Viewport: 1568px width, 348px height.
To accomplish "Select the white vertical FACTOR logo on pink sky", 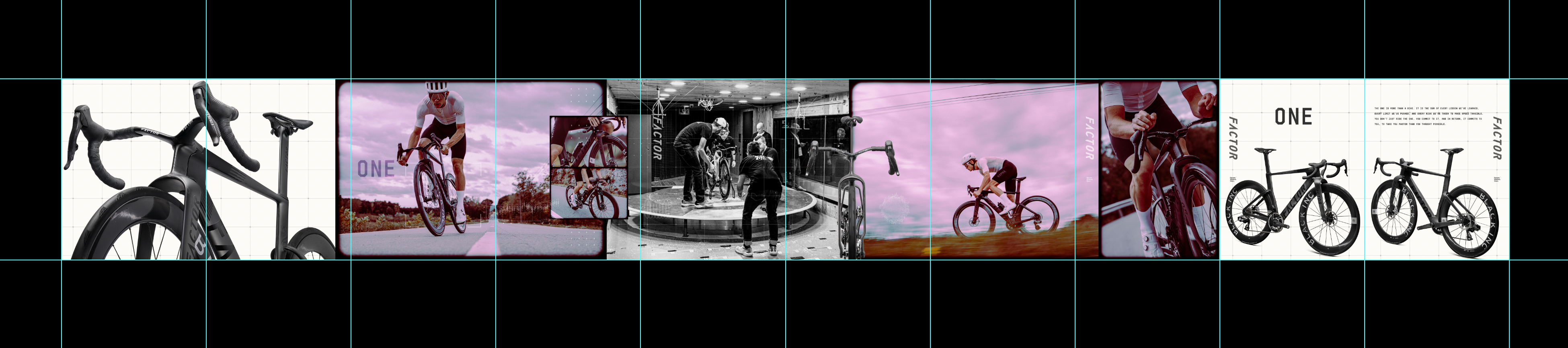I will coord(1089,138).
